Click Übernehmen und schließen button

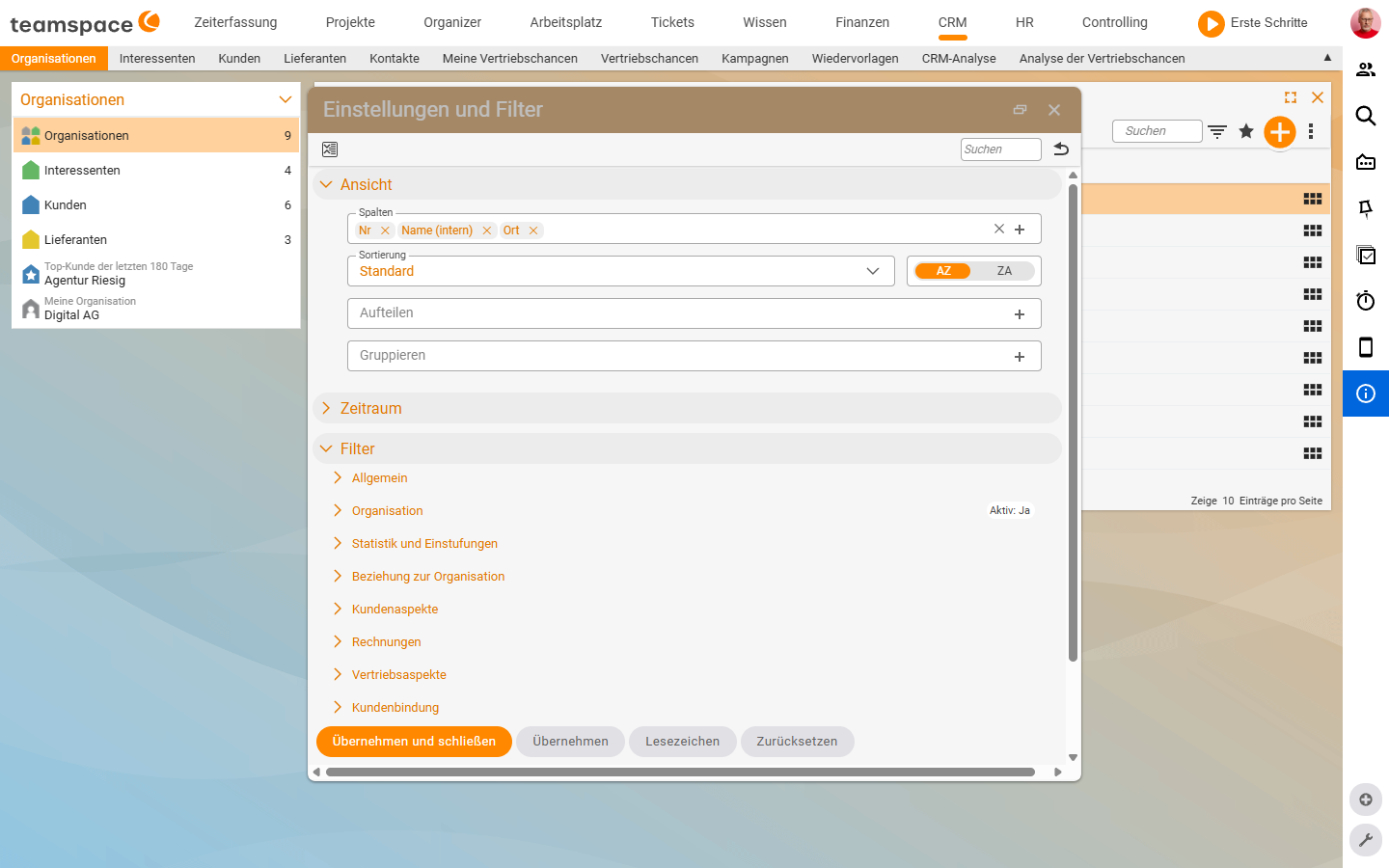(414, 742)
